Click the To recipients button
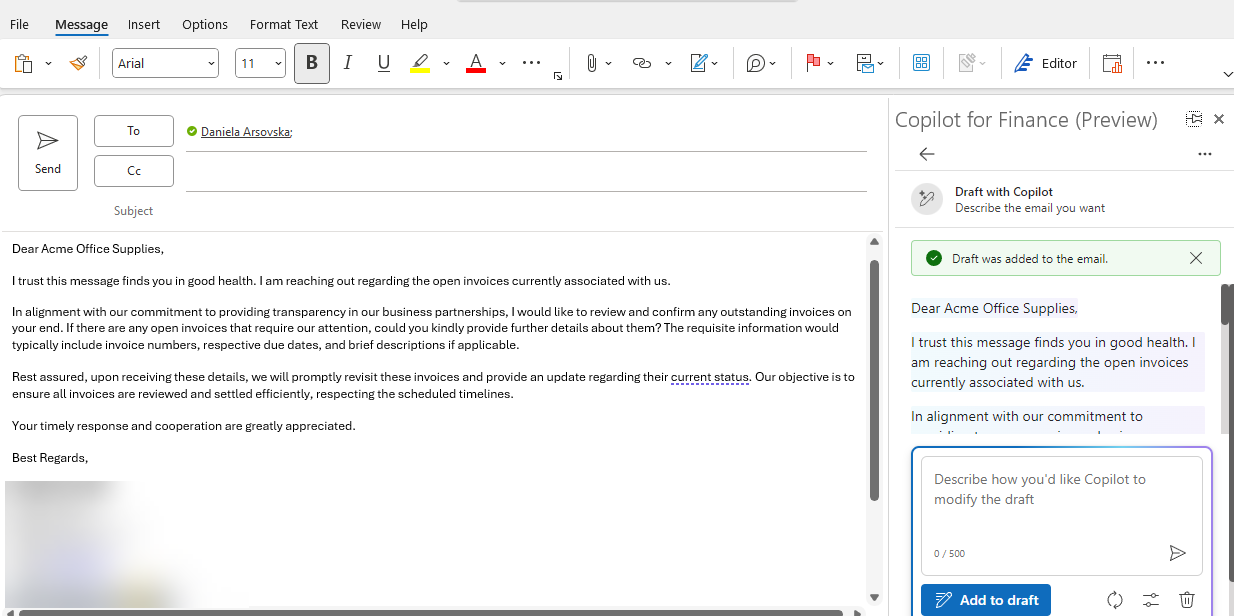Screen dimensions: 1234x616 click(x=134, y=131)
